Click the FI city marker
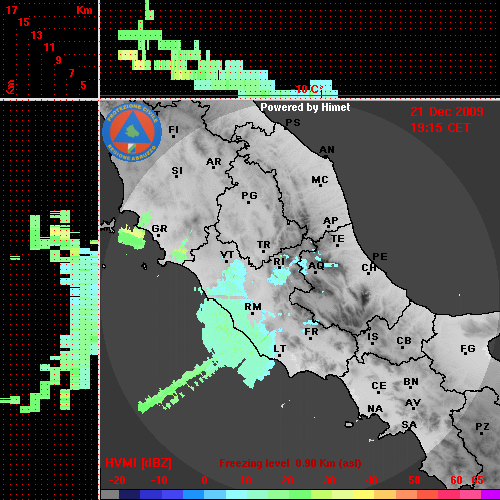Screen dimensions: 500x500 (173, 131)
